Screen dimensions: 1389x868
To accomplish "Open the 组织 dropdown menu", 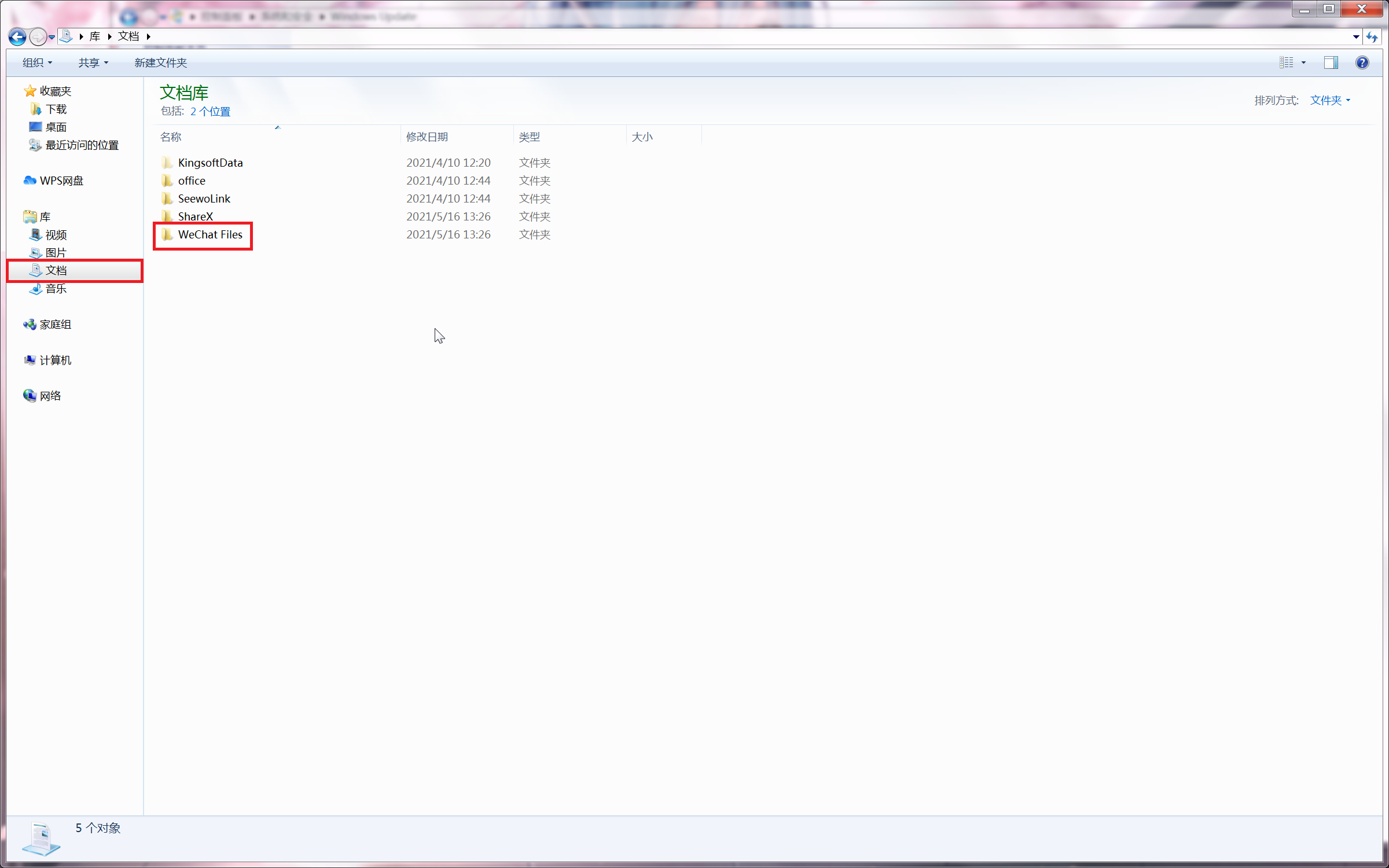I will point(37,62).
